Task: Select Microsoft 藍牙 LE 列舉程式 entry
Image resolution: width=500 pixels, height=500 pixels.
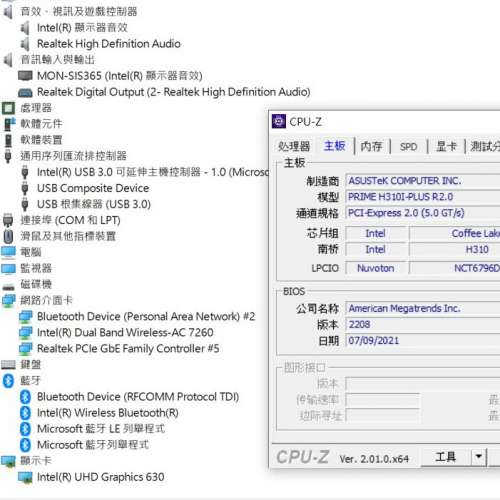Action: [x=101, y=429]
